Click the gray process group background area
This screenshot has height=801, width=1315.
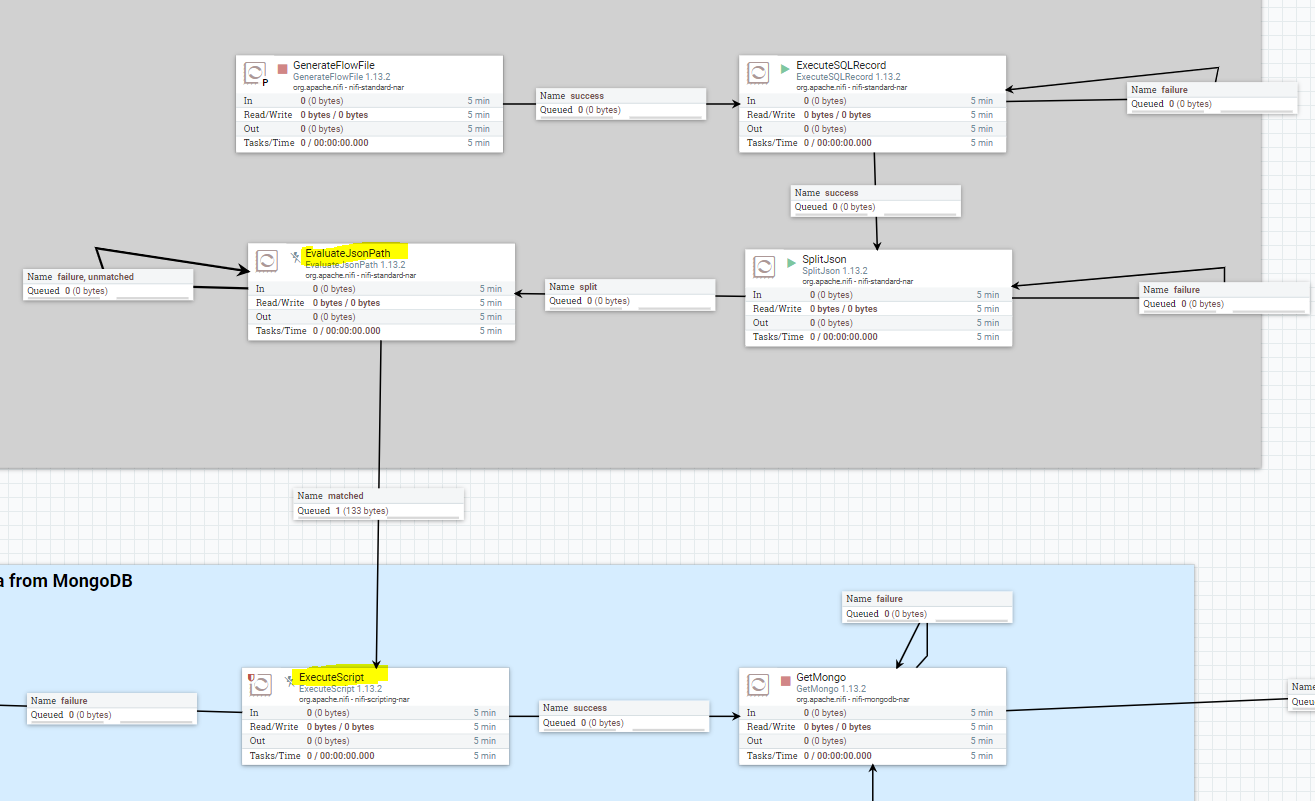600,420
